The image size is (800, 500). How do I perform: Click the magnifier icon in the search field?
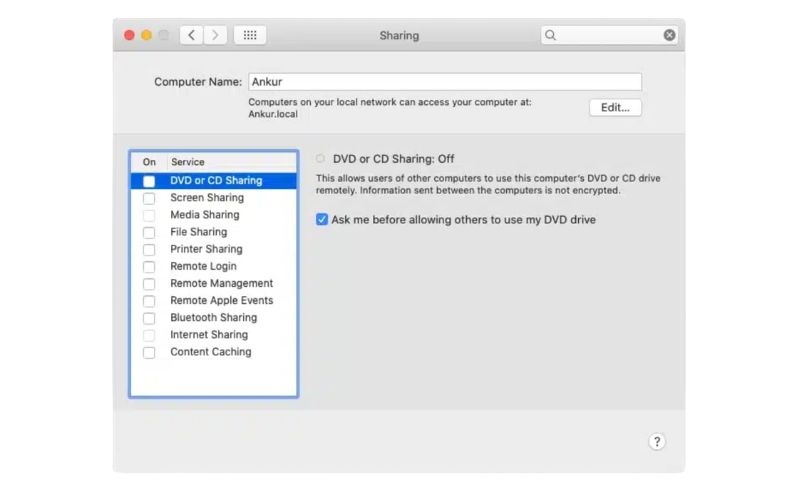coord(550,35)
